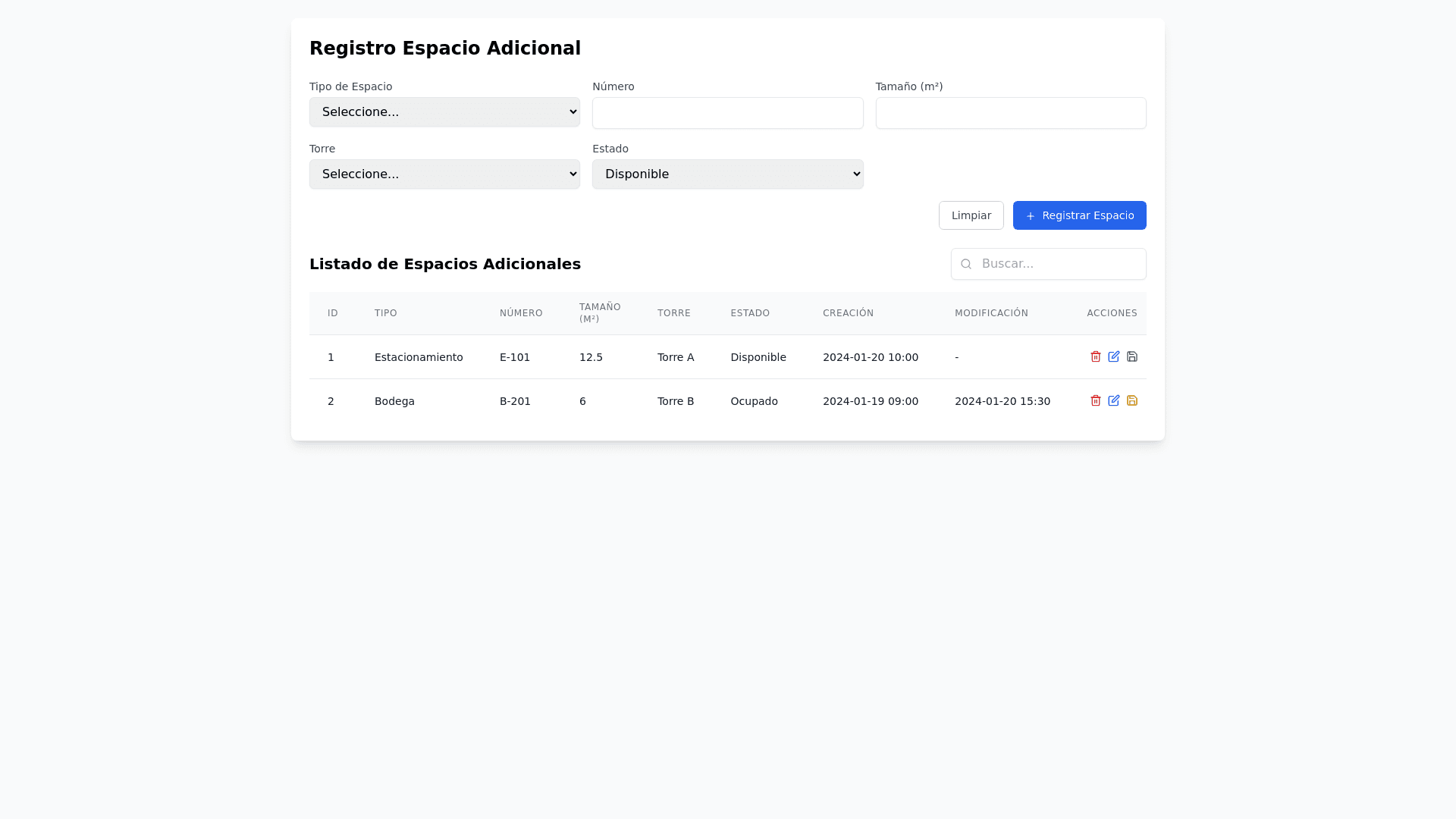This screenshot has height=819, width=1456.
Task: Click orange save icon for Bodega row
Action: 1131,400
